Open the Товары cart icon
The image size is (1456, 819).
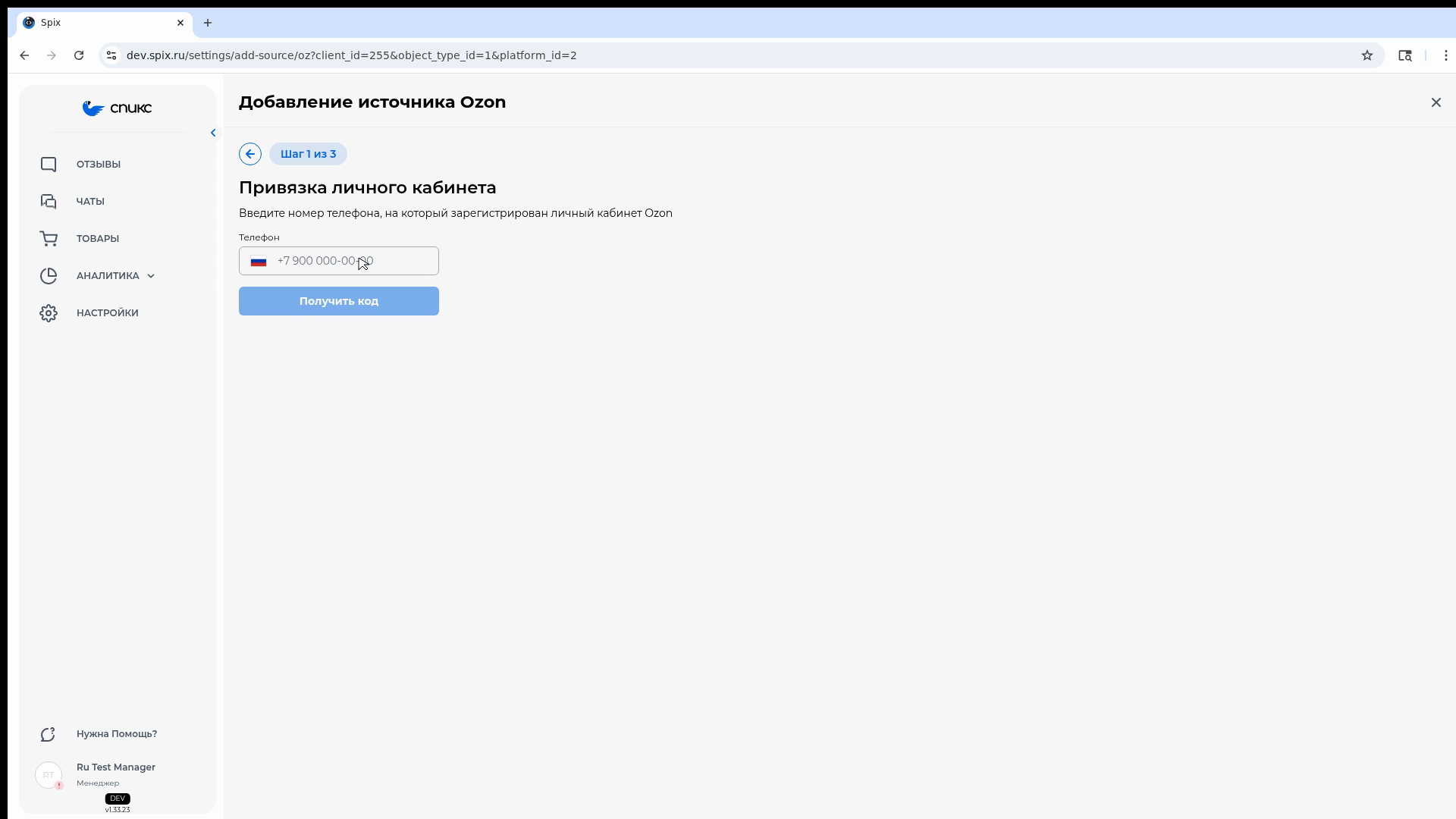[49, 239]
